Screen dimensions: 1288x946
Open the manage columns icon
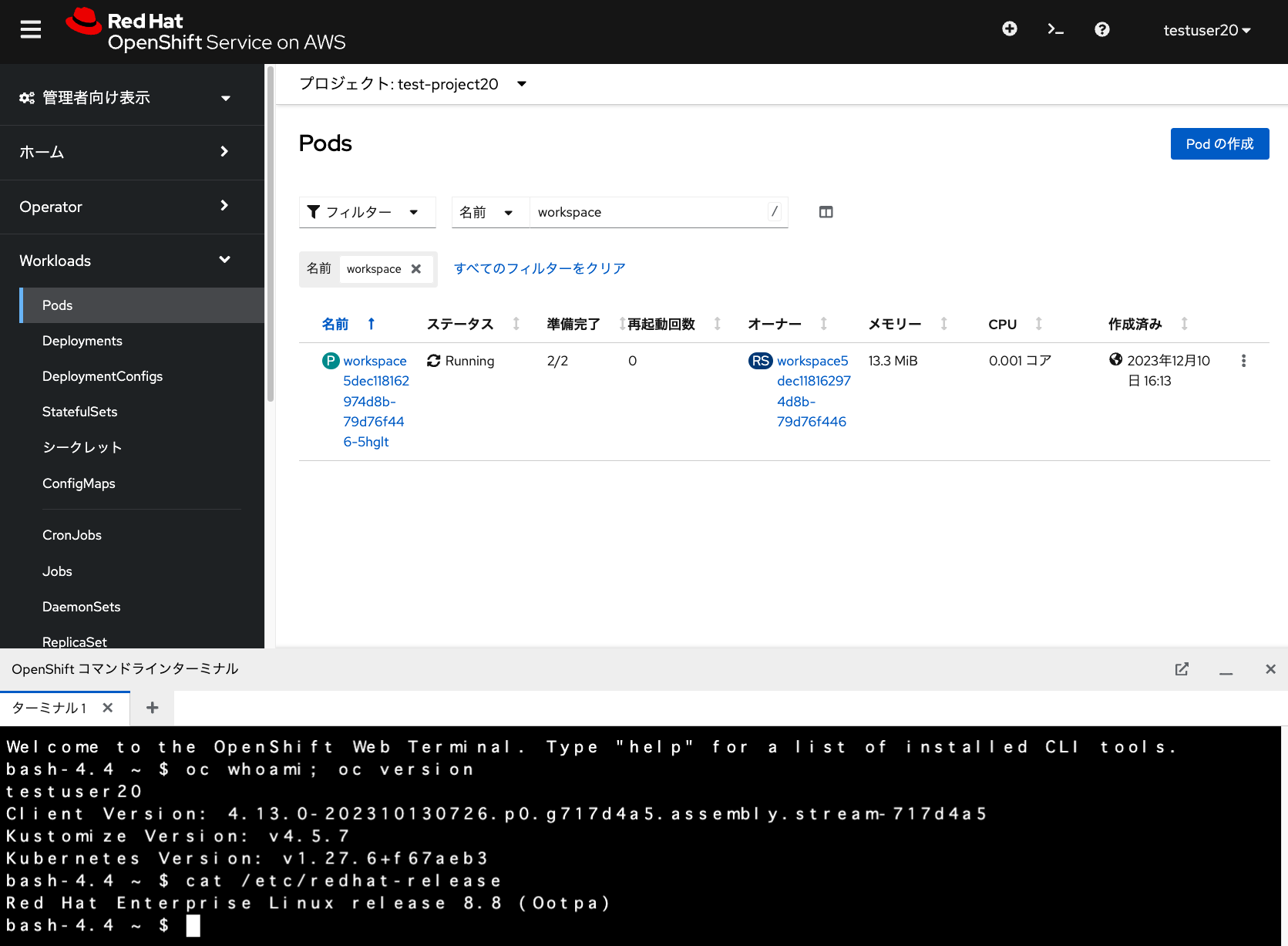click(x=826, y=212)
